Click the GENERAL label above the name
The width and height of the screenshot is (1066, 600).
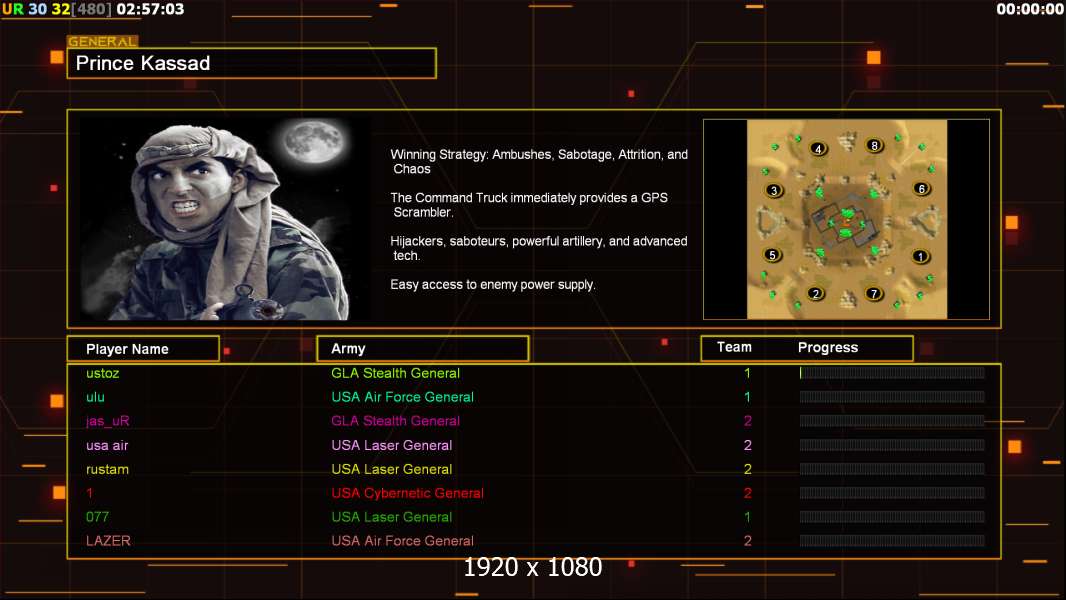[x=102, y=41]
